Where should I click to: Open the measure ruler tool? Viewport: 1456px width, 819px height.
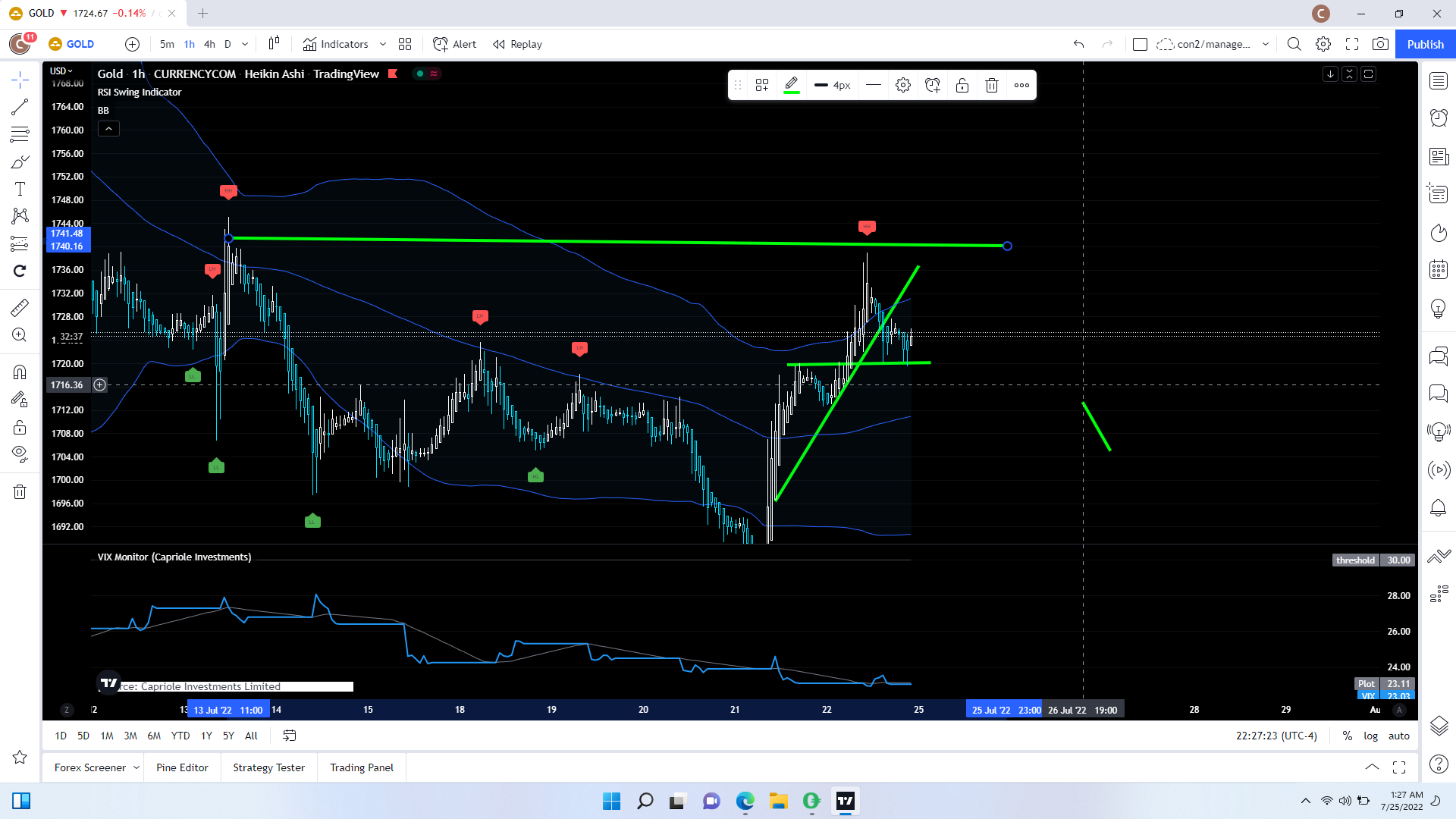point(20,307)
